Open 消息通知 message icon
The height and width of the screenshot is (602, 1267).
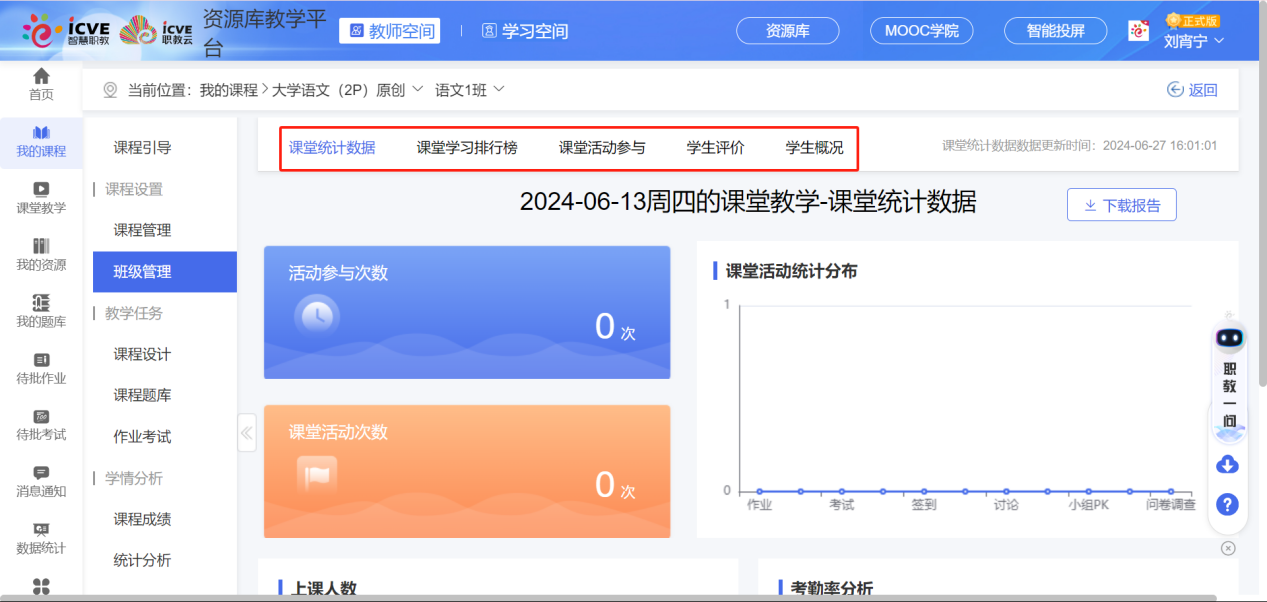41,473
